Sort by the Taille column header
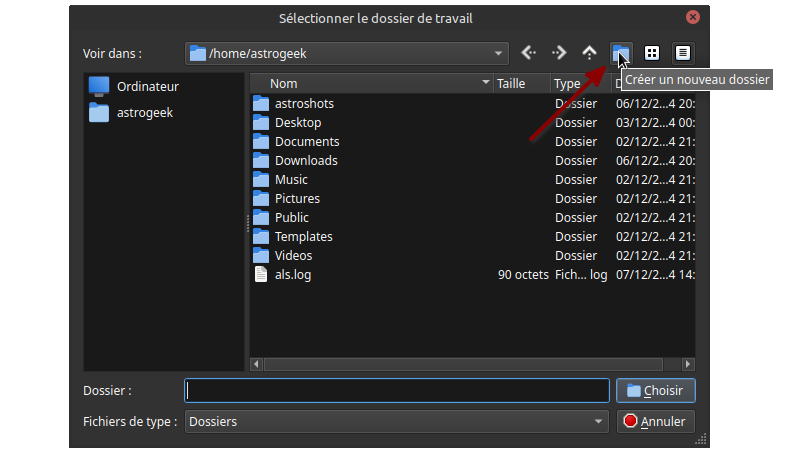 (x=520, y=84)
